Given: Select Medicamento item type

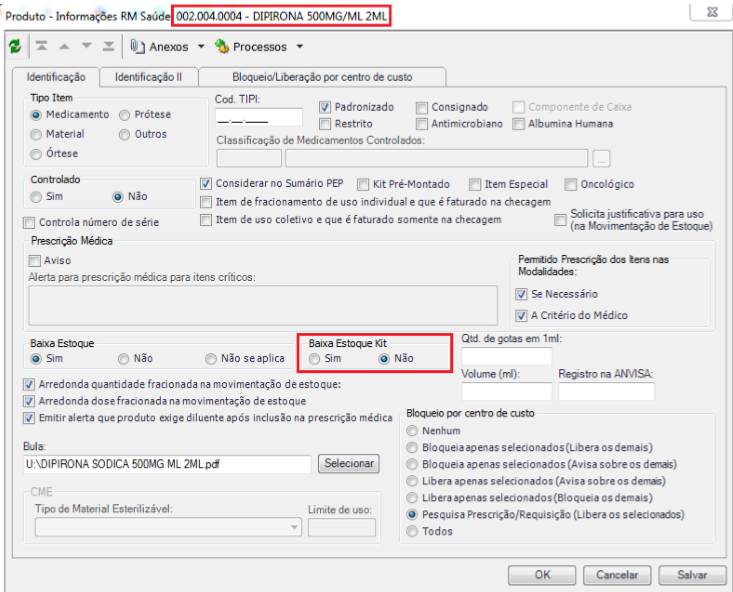Looking at the screenshot, I should point(36,115).
